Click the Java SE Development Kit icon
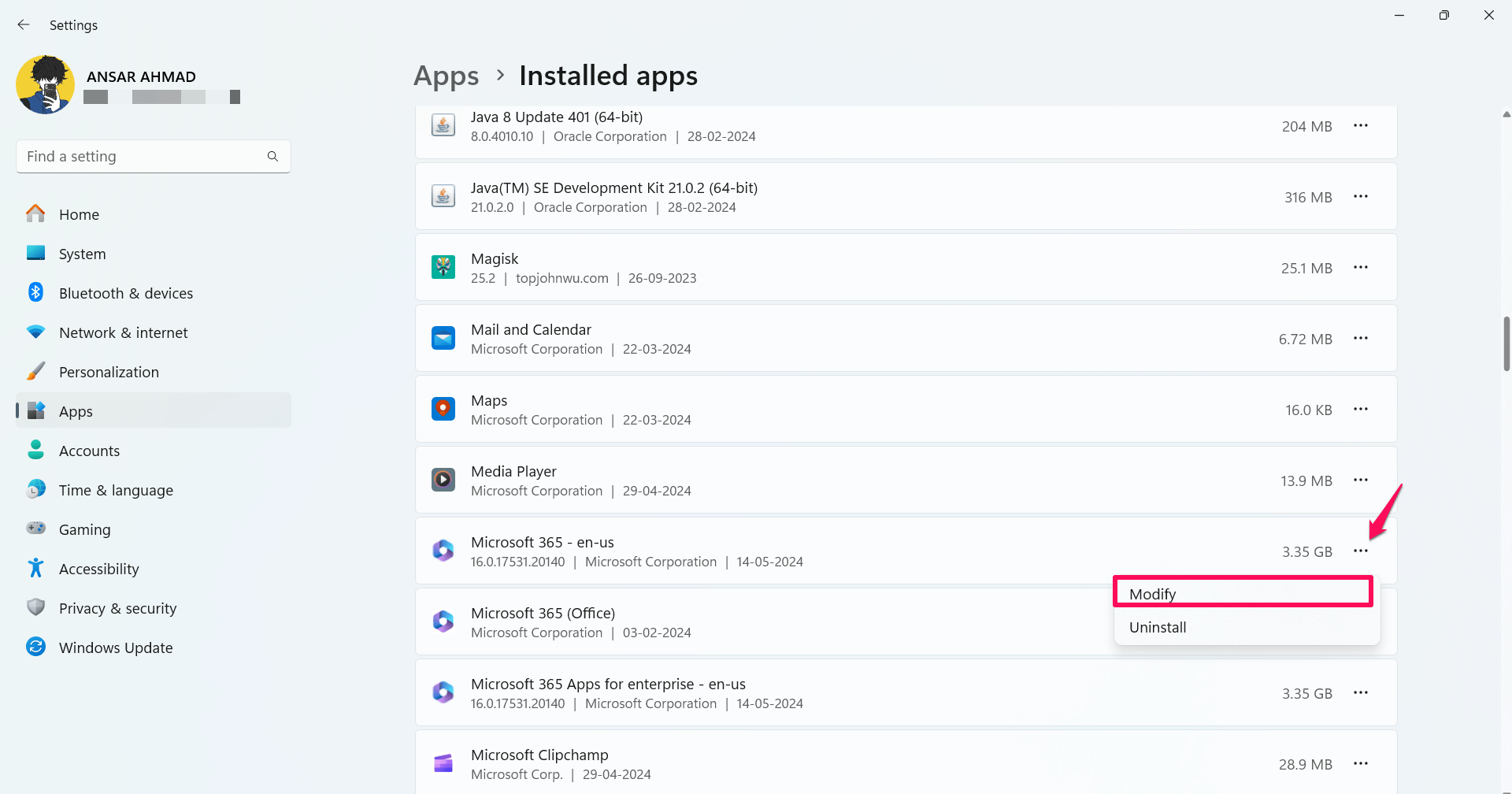This screenshot has height=794, width=1512. point(443,196)
